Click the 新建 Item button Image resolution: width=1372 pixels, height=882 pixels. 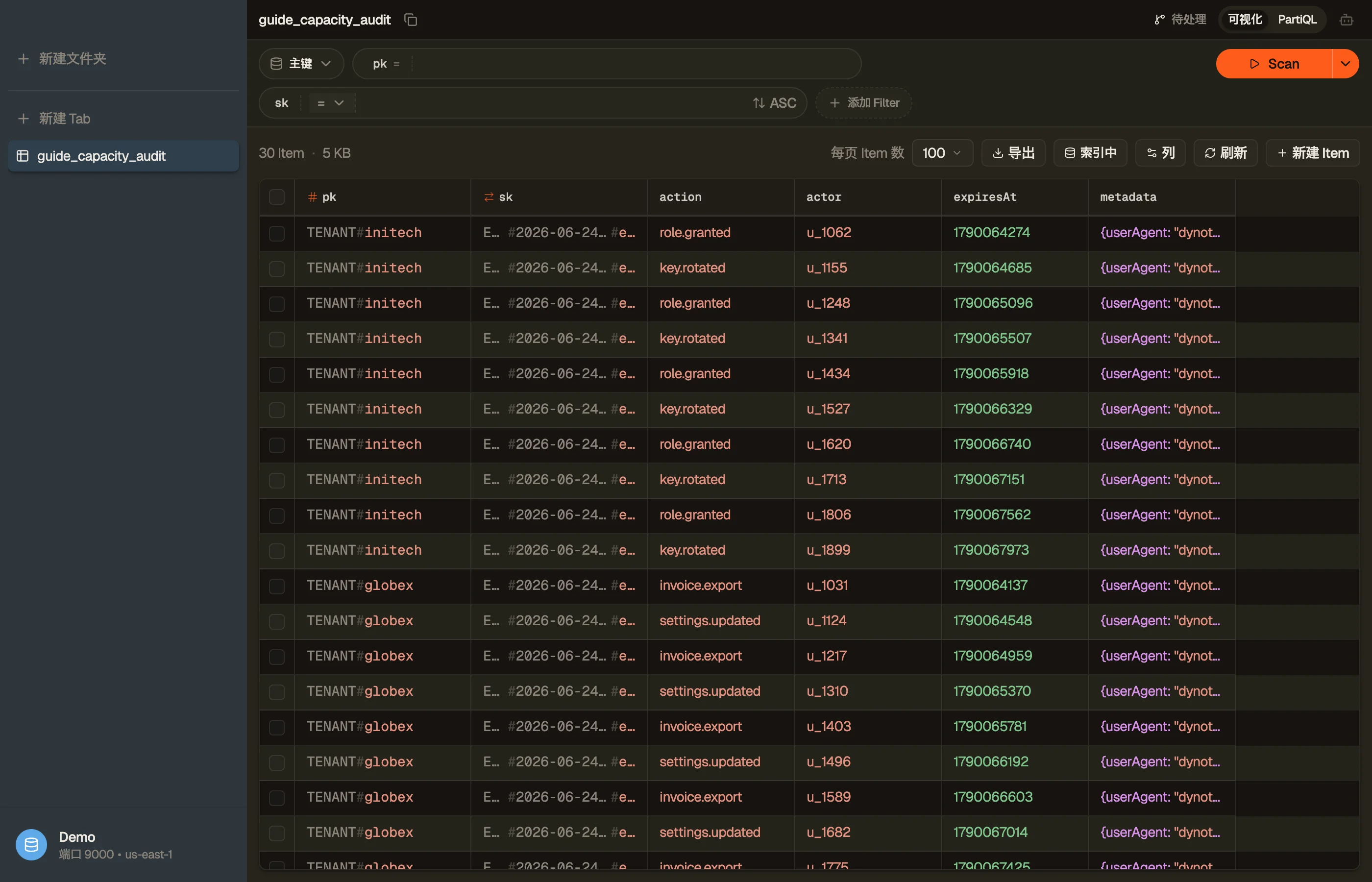(1312, 153)
